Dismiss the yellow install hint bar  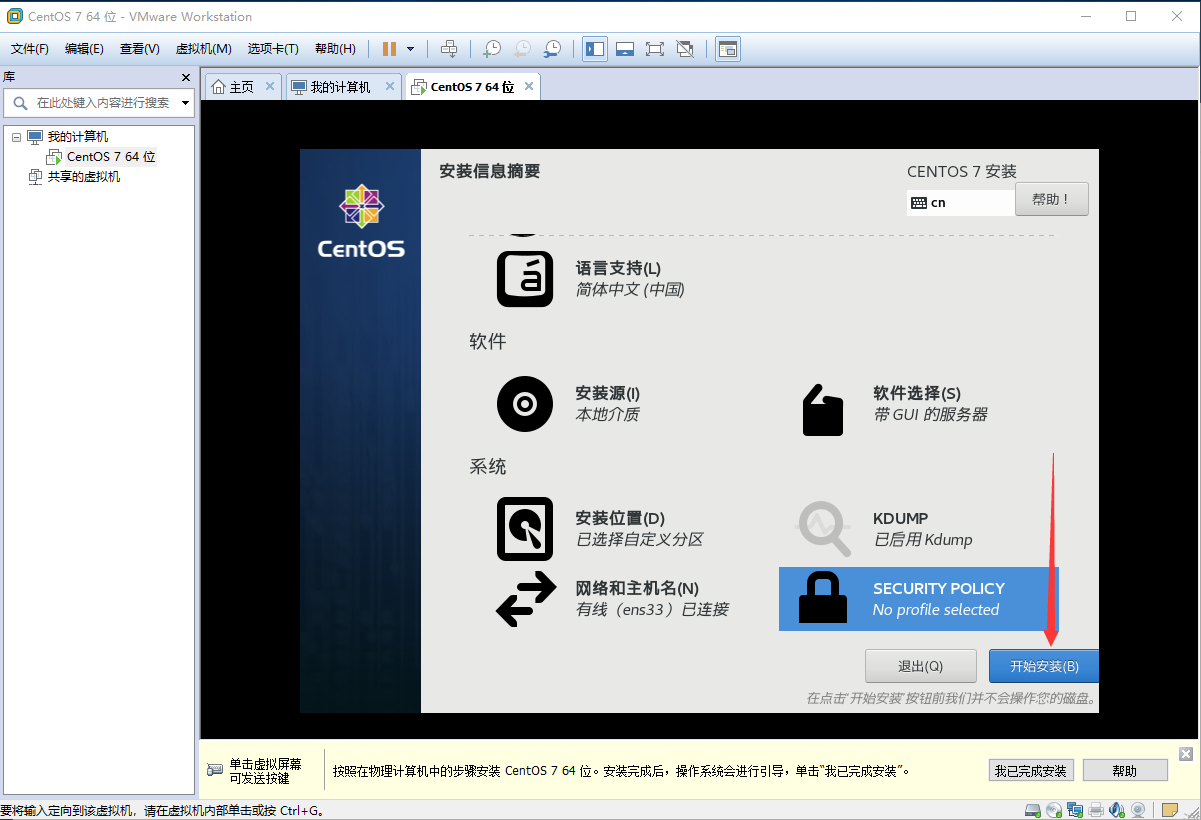tap(1186, 754)
